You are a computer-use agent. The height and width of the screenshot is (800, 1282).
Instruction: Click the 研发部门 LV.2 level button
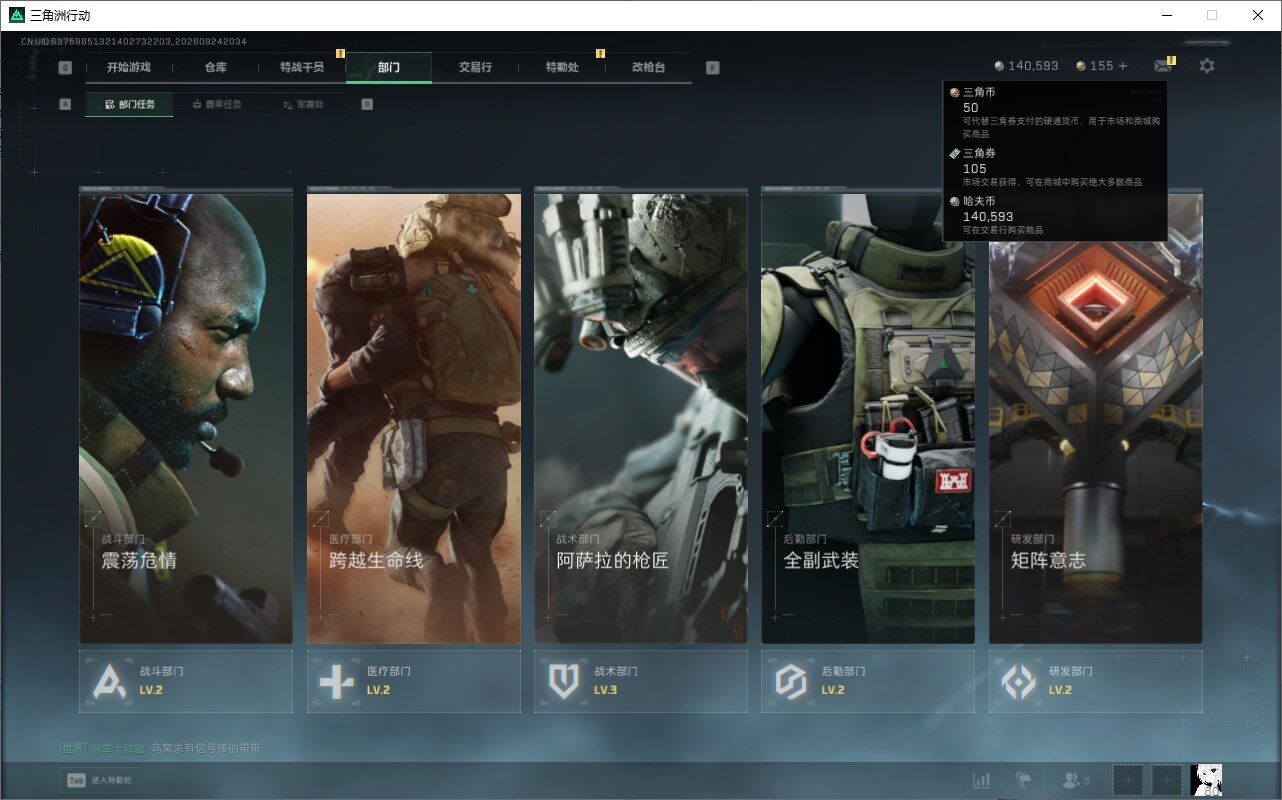[x=1096, y=681]
